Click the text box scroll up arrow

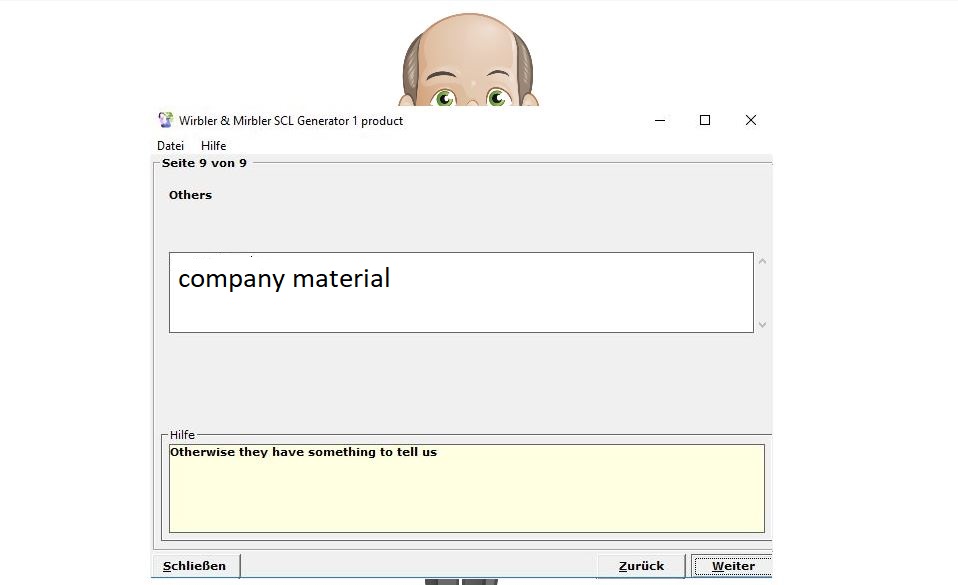pos(762,262)
